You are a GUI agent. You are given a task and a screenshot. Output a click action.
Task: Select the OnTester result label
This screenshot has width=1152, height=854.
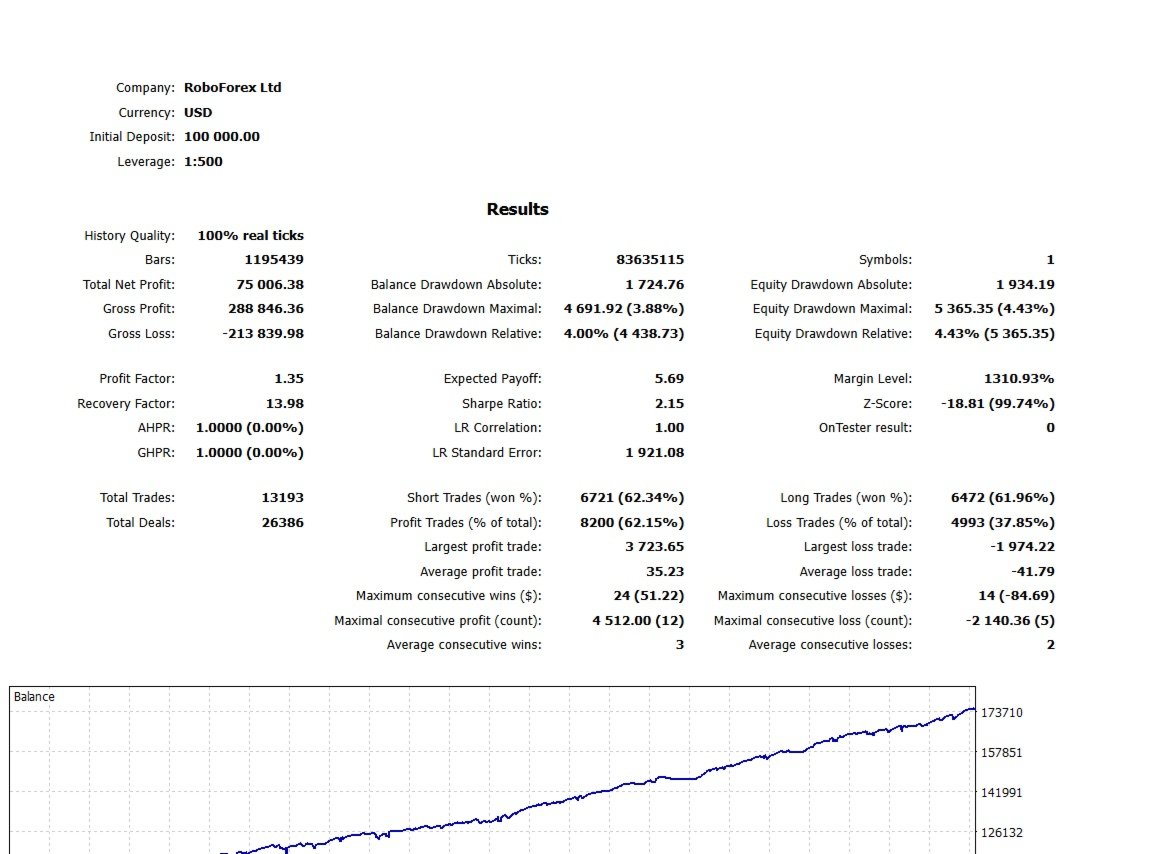point(865,428)
